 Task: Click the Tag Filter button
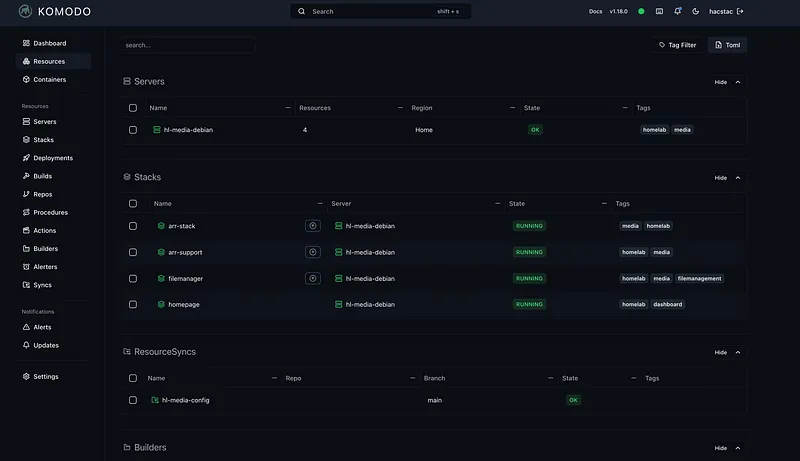click(x=677, y=45)
